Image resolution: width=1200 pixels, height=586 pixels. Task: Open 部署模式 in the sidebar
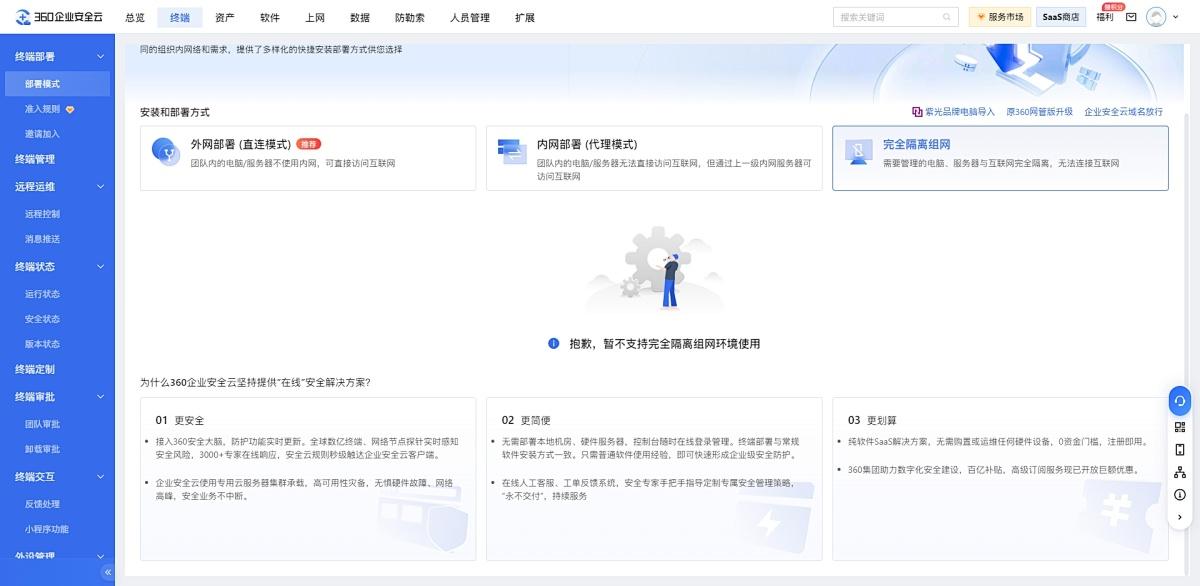[57, 84]
